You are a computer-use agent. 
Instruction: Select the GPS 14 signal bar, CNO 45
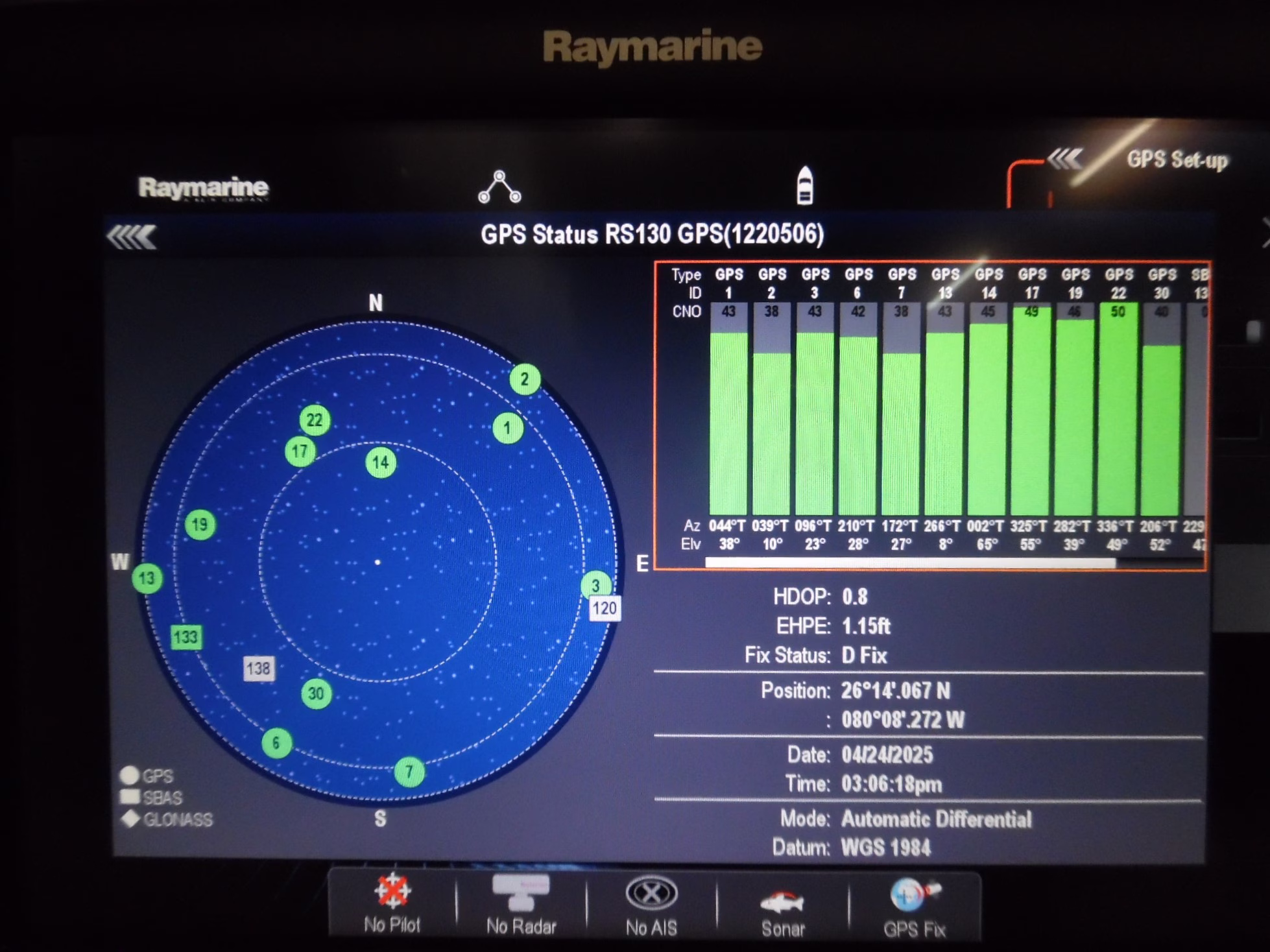tap(988, 409)
